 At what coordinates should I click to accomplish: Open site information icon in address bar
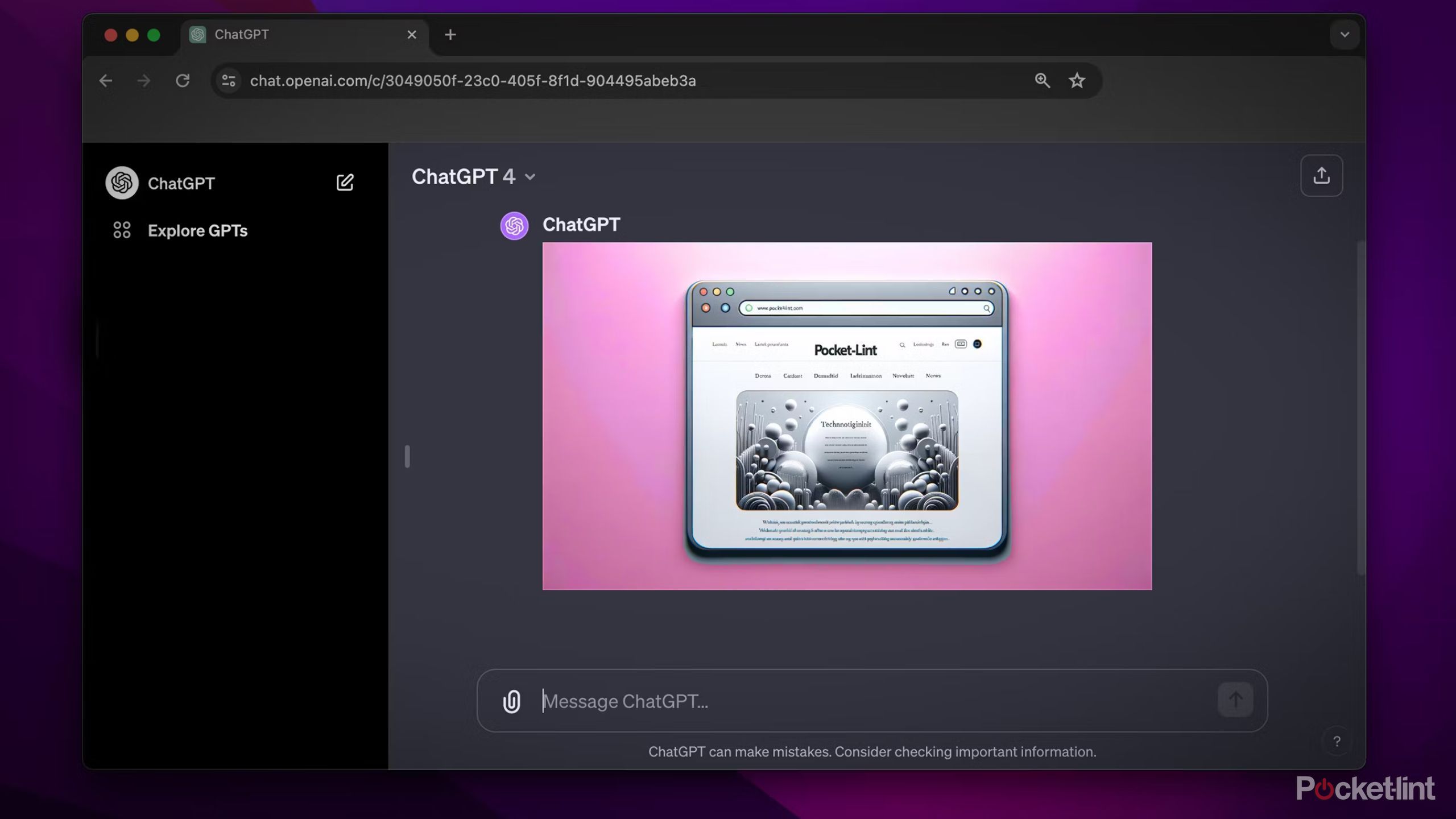pyautogui.click(x=229, y=81)
